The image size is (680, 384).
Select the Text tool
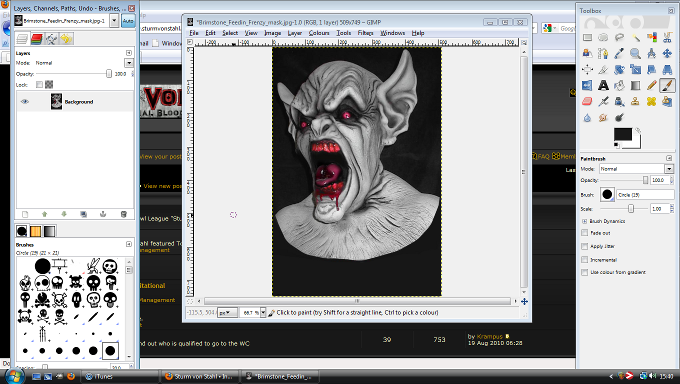tap(603, 85)
